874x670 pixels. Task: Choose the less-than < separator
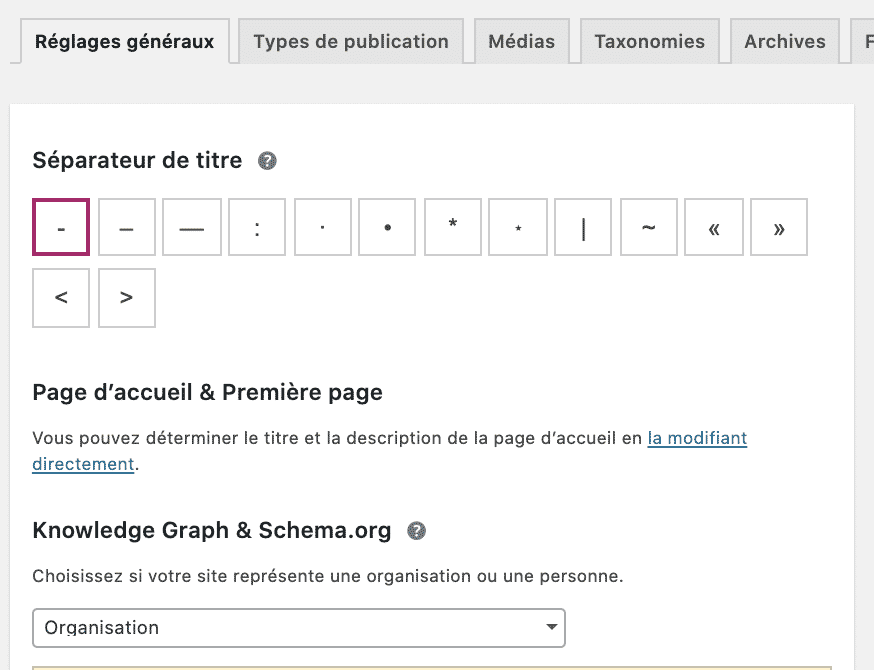[61, 297]
